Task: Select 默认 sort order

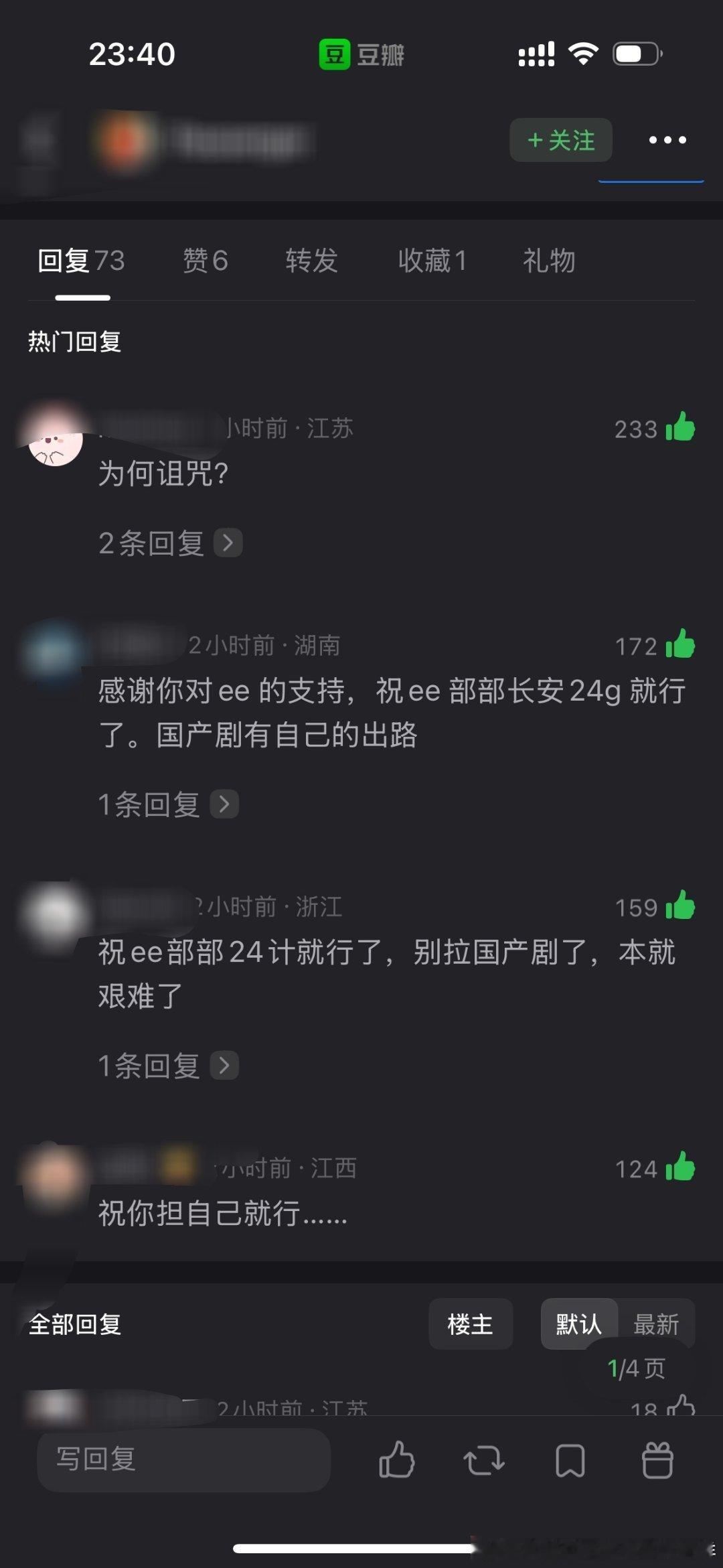Action: pos(579,1324)
